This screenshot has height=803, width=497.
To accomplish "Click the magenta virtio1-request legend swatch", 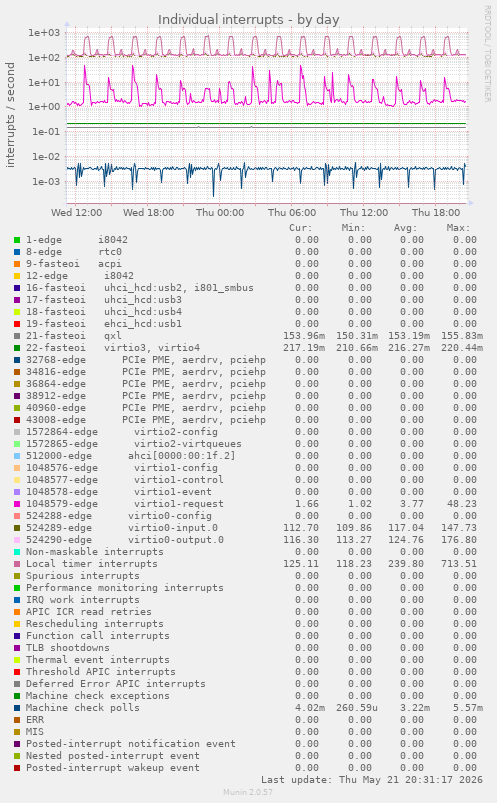I will coord(17,504).
